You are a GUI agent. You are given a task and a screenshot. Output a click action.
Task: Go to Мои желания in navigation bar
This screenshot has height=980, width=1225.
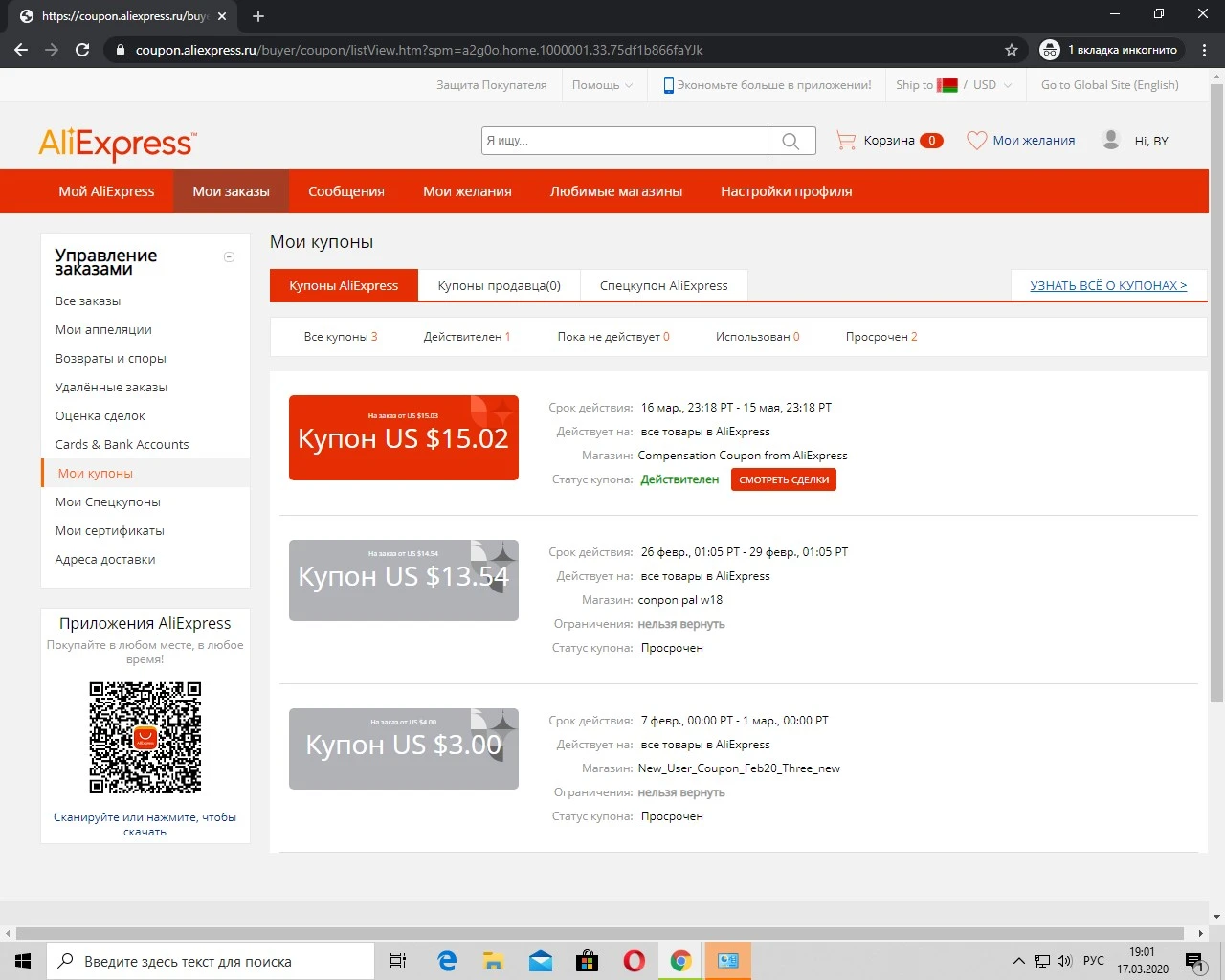467,191
